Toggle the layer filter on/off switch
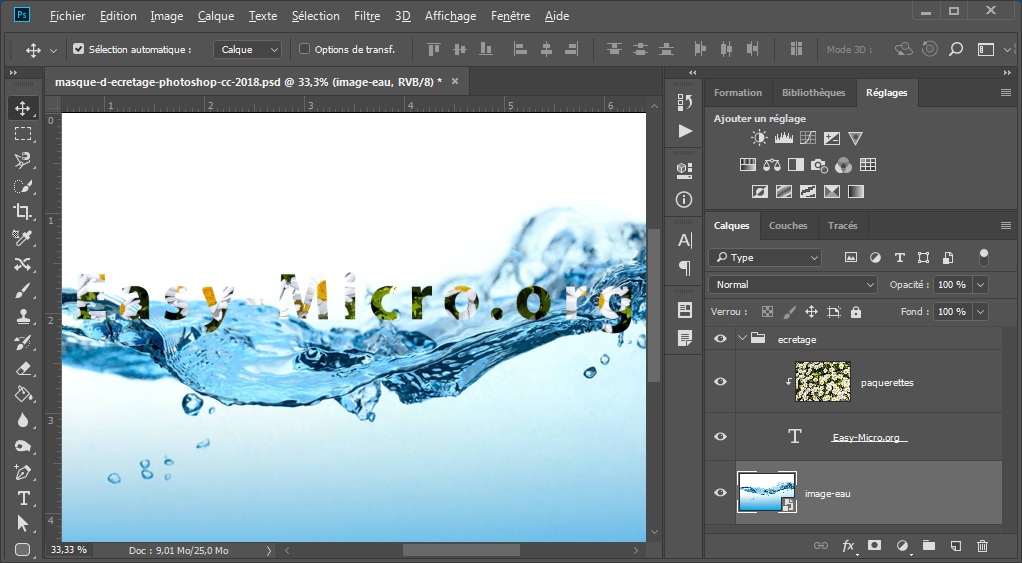 click(x=984, y=257)
